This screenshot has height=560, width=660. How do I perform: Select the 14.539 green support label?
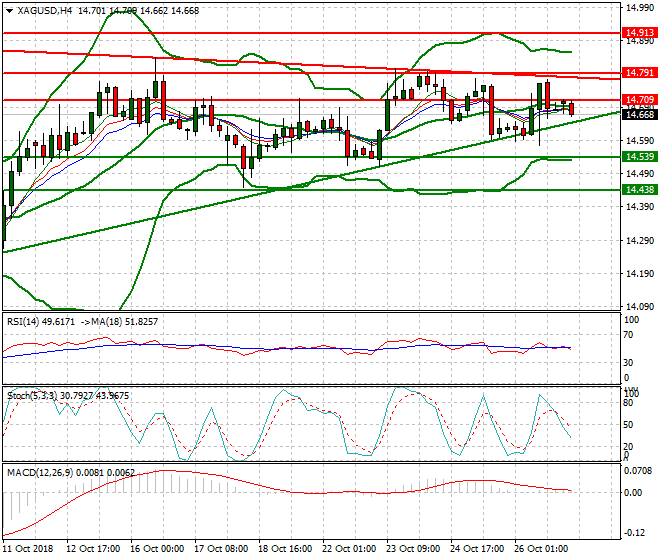point(639,157)
